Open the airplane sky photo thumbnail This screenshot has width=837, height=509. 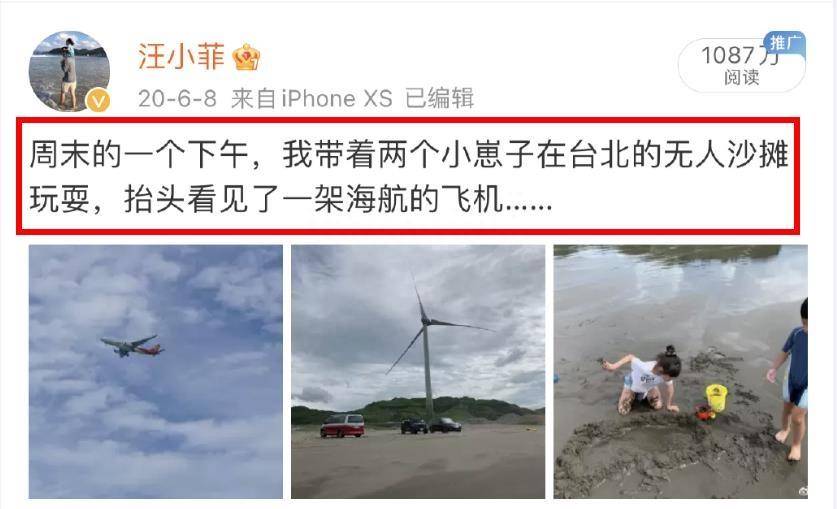[156, 372]
